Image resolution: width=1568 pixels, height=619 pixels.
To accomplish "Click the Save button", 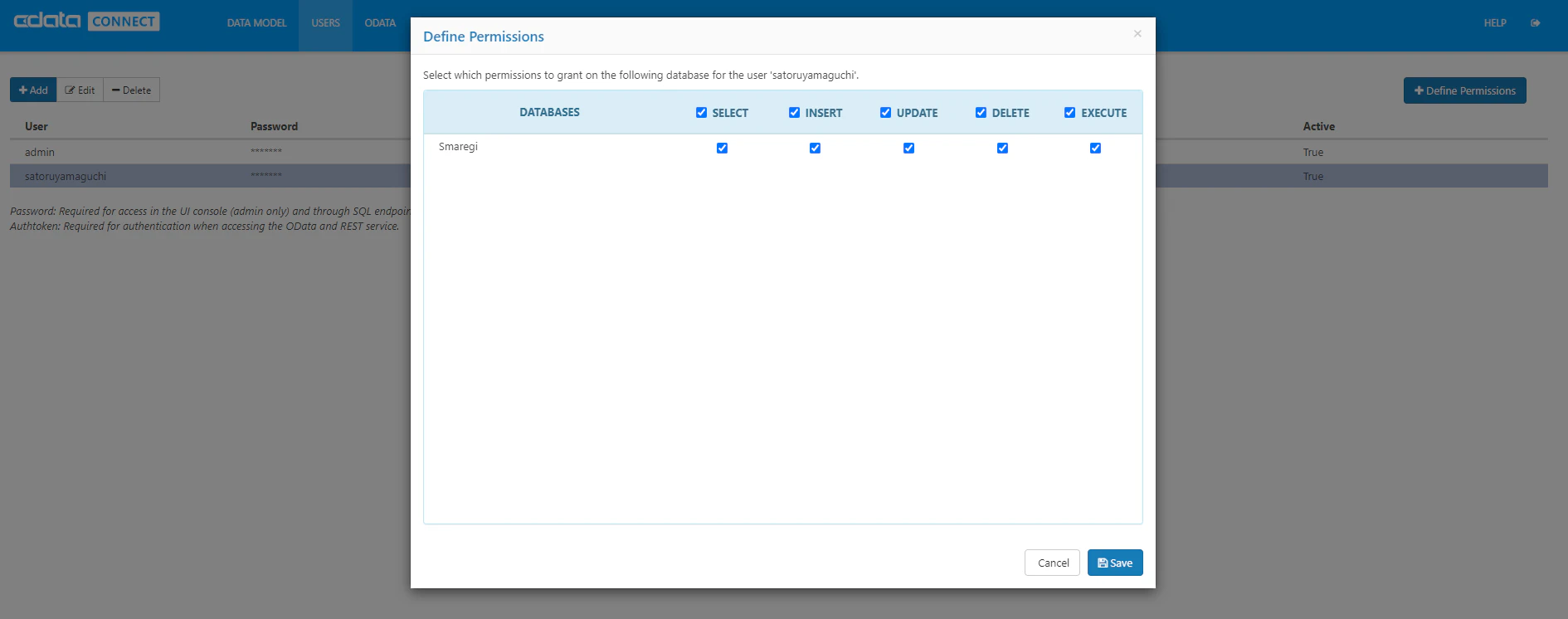I will coord(1115,563).
